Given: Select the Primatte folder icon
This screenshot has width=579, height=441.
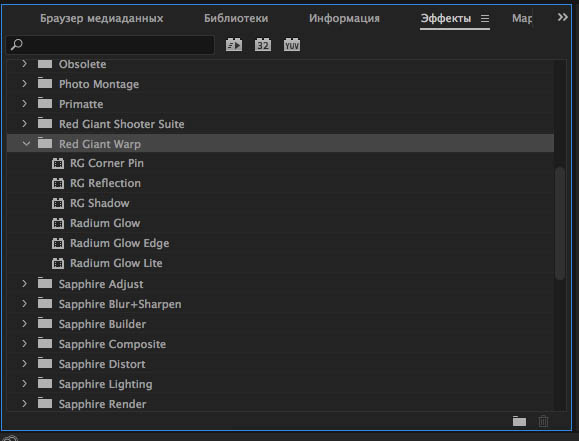Looking at the screenshot, I should coord(45,103).
